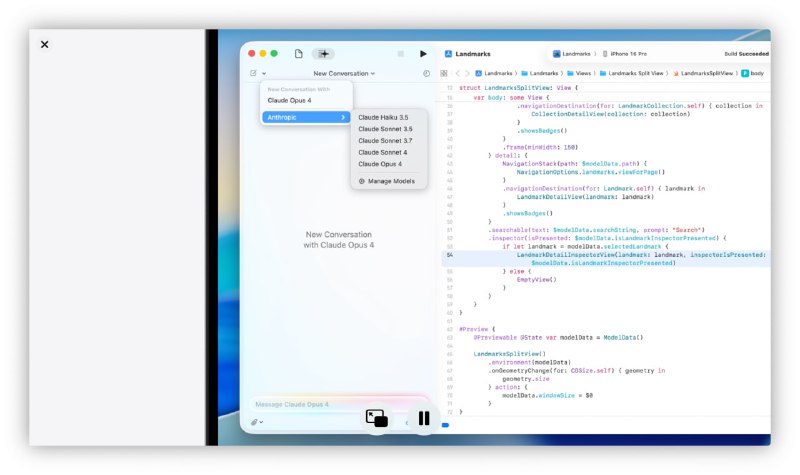Viewport: 800px width, 475px height.
Task: Click line number 54 in the gutter
Action: pyautogui.click(x=449, y=255)
